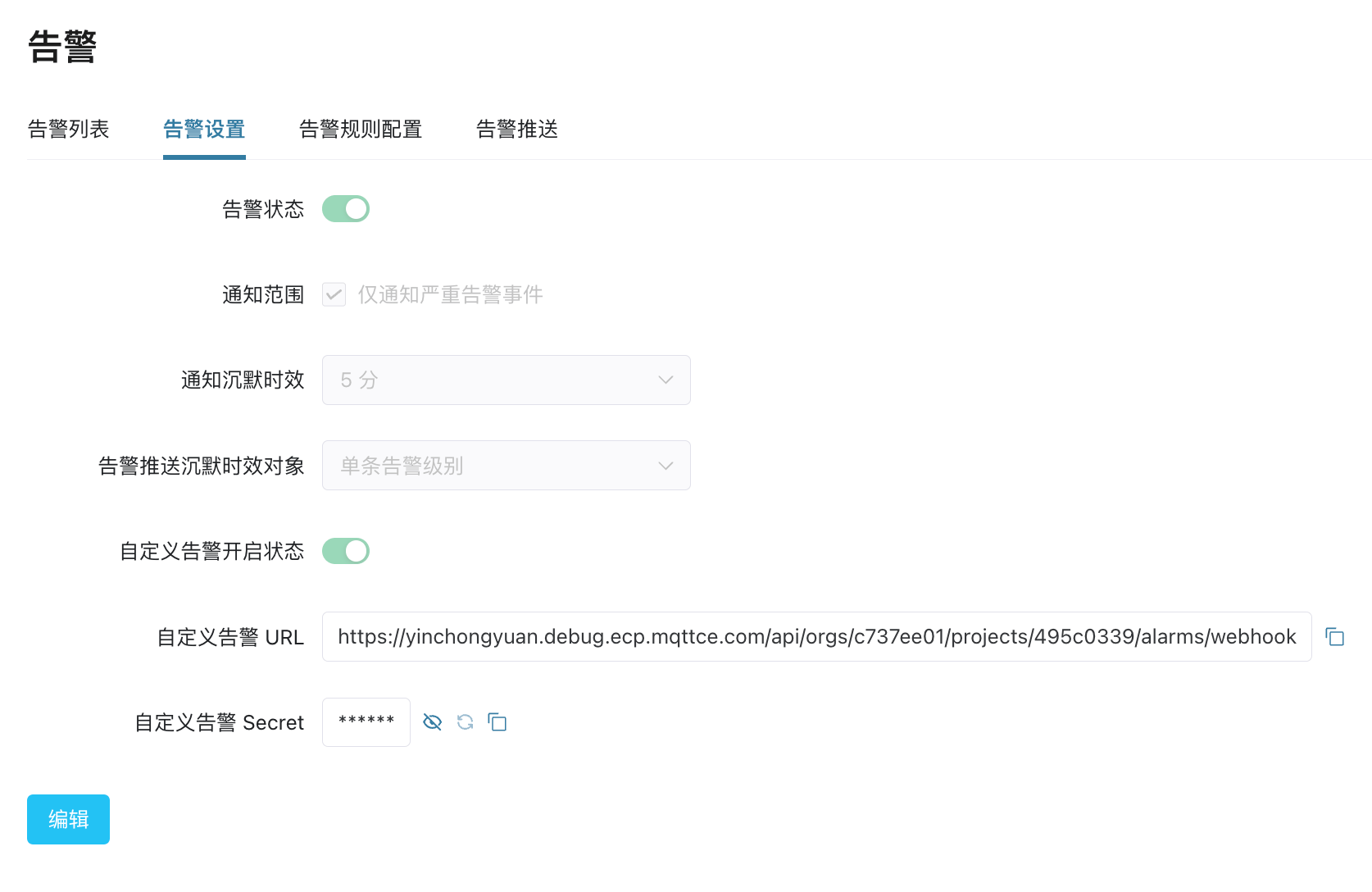The image size is (1372, 892).
Task: Copy the custom alarm URL
Action: [1335, 637]
